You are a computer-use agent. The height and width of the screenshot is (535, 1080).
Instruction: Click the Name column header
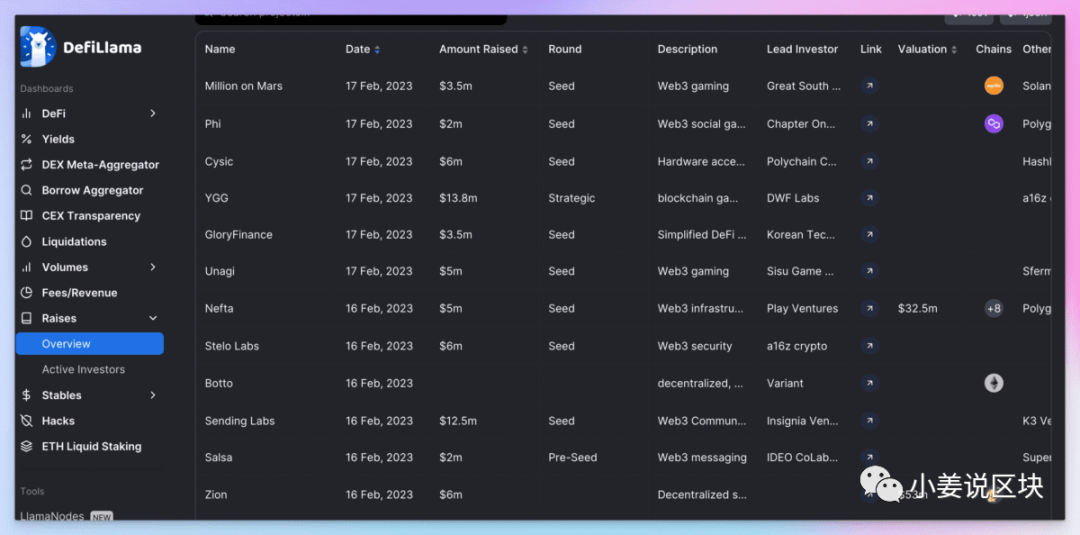pos(220,50)
